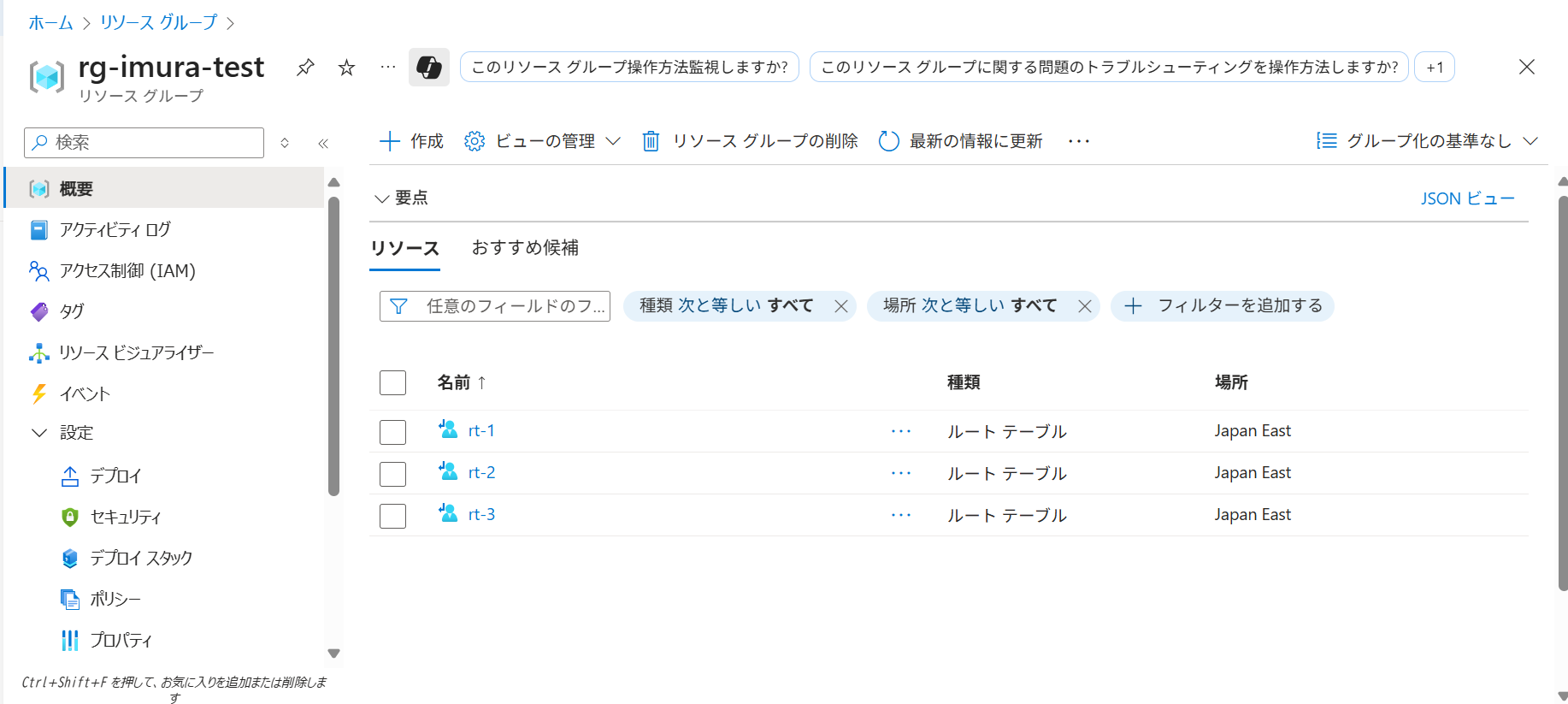Click the gear icon for ビューの管理
1568x704 pixels.
point(475,141)
